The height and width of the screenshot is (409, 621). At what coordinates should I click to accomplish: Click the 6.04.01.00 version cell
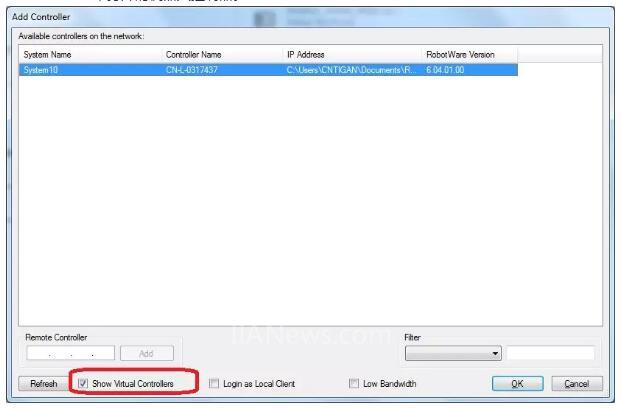click(445, 70)
